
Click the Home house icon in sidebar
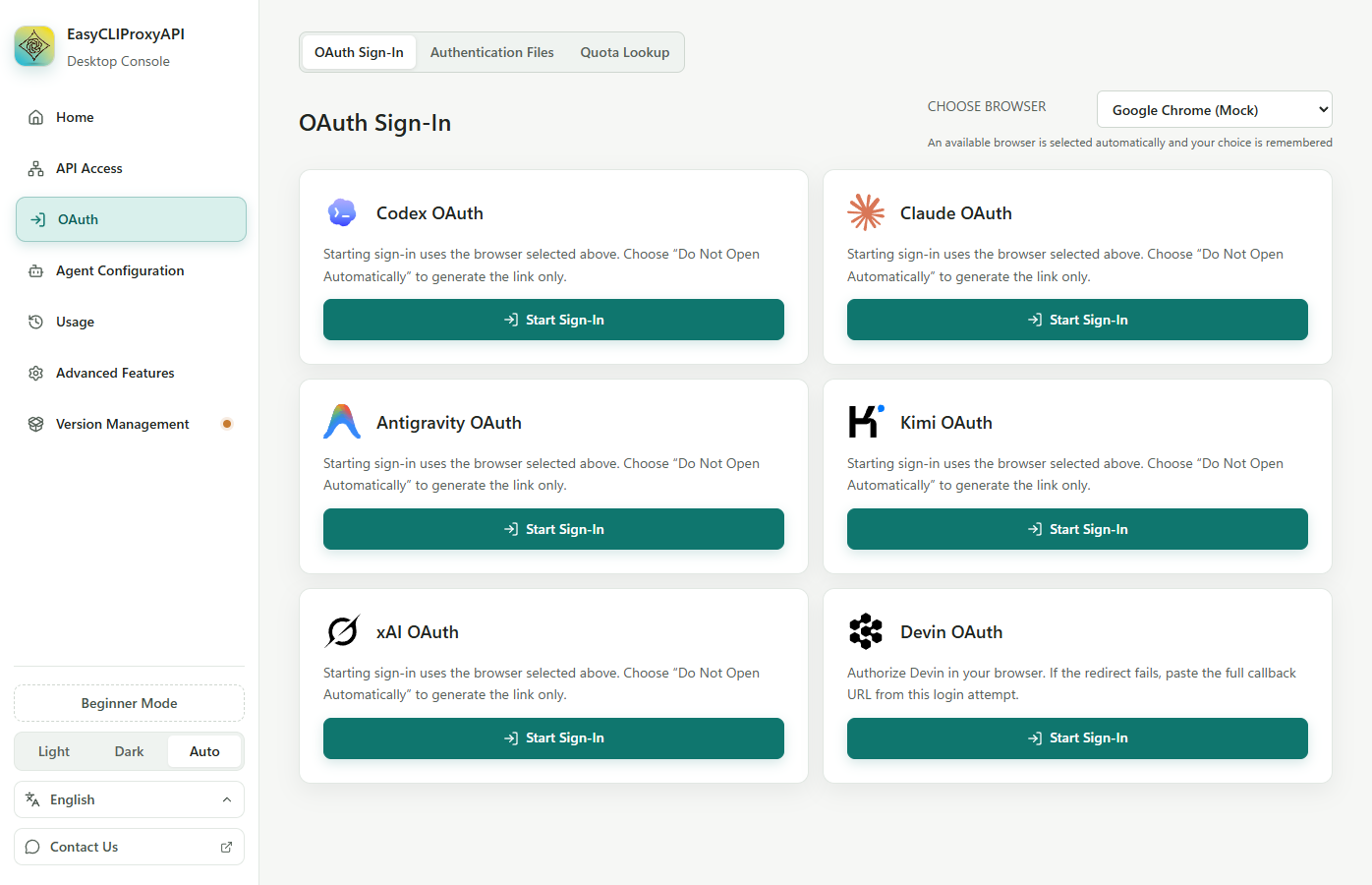pos(36,117)
